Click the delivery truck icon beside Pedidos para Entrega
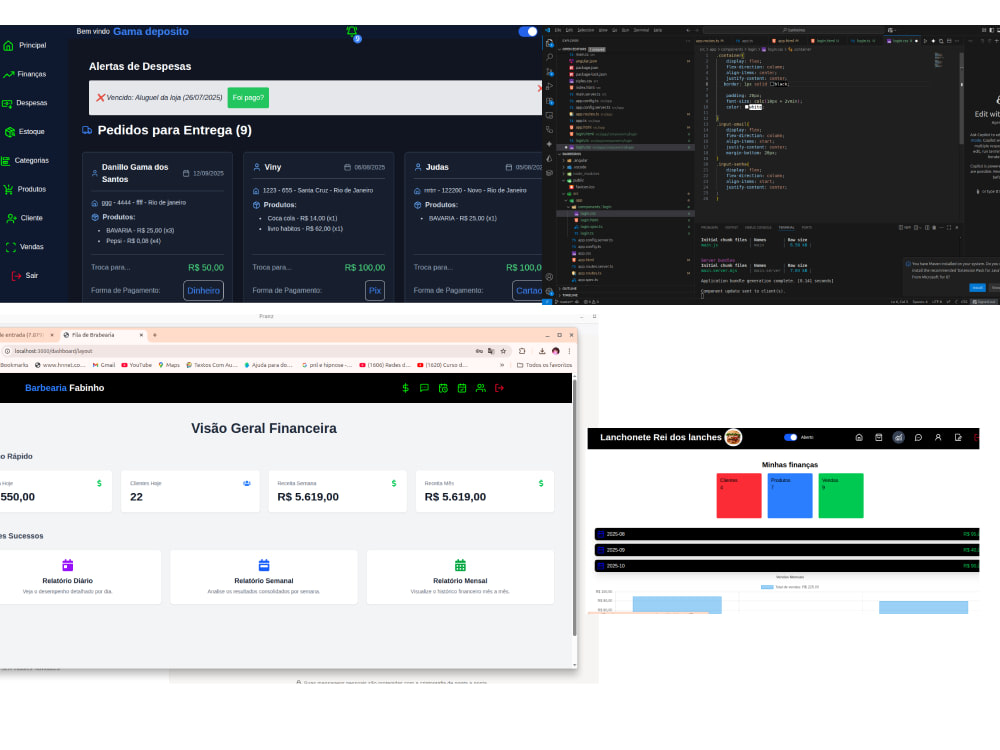Image resolution: width=1000 pixels, height=750 pixels. 87,130
